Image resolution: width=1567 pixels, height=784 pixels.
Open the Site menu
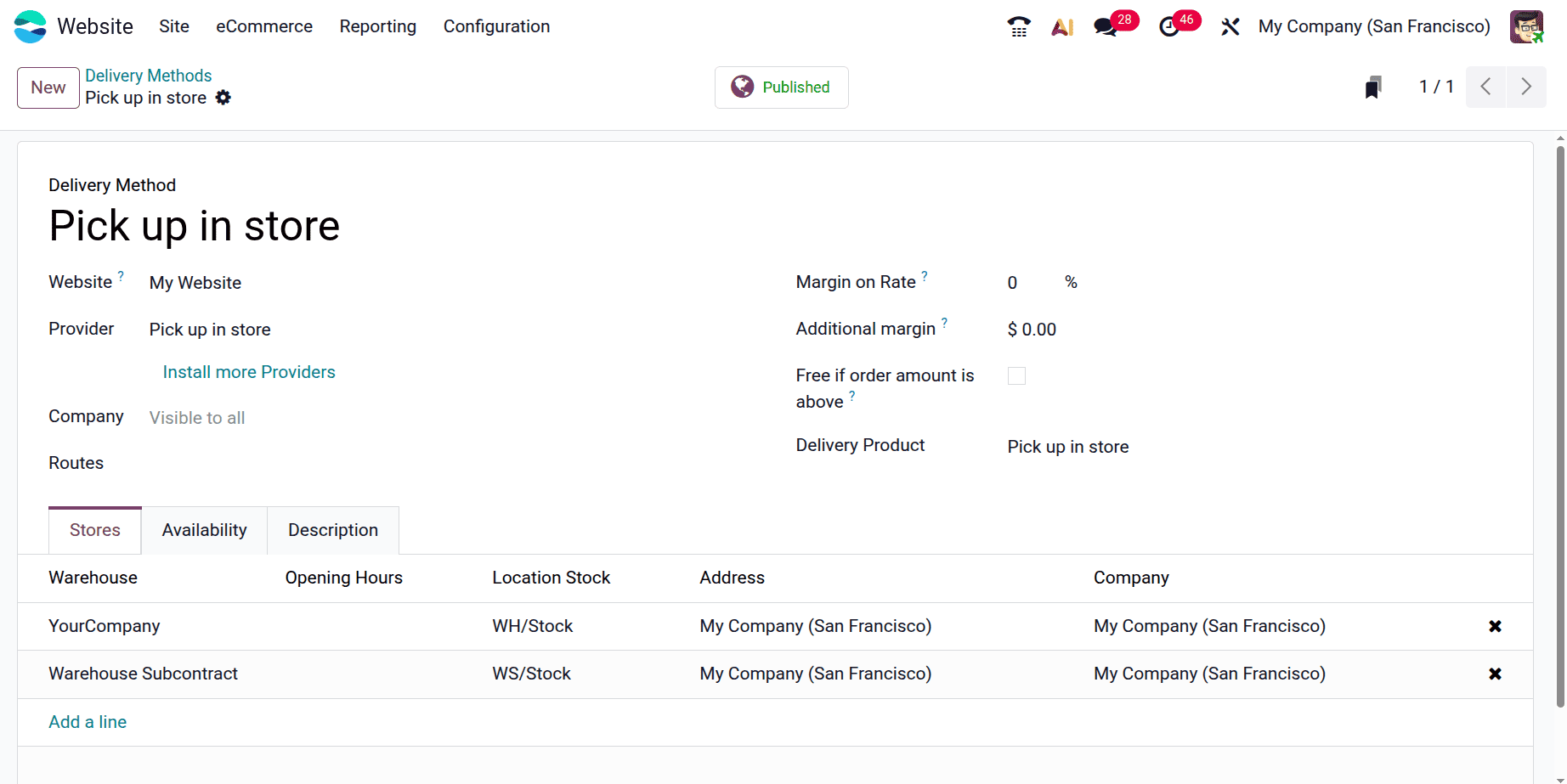click(x=174, y=26)
